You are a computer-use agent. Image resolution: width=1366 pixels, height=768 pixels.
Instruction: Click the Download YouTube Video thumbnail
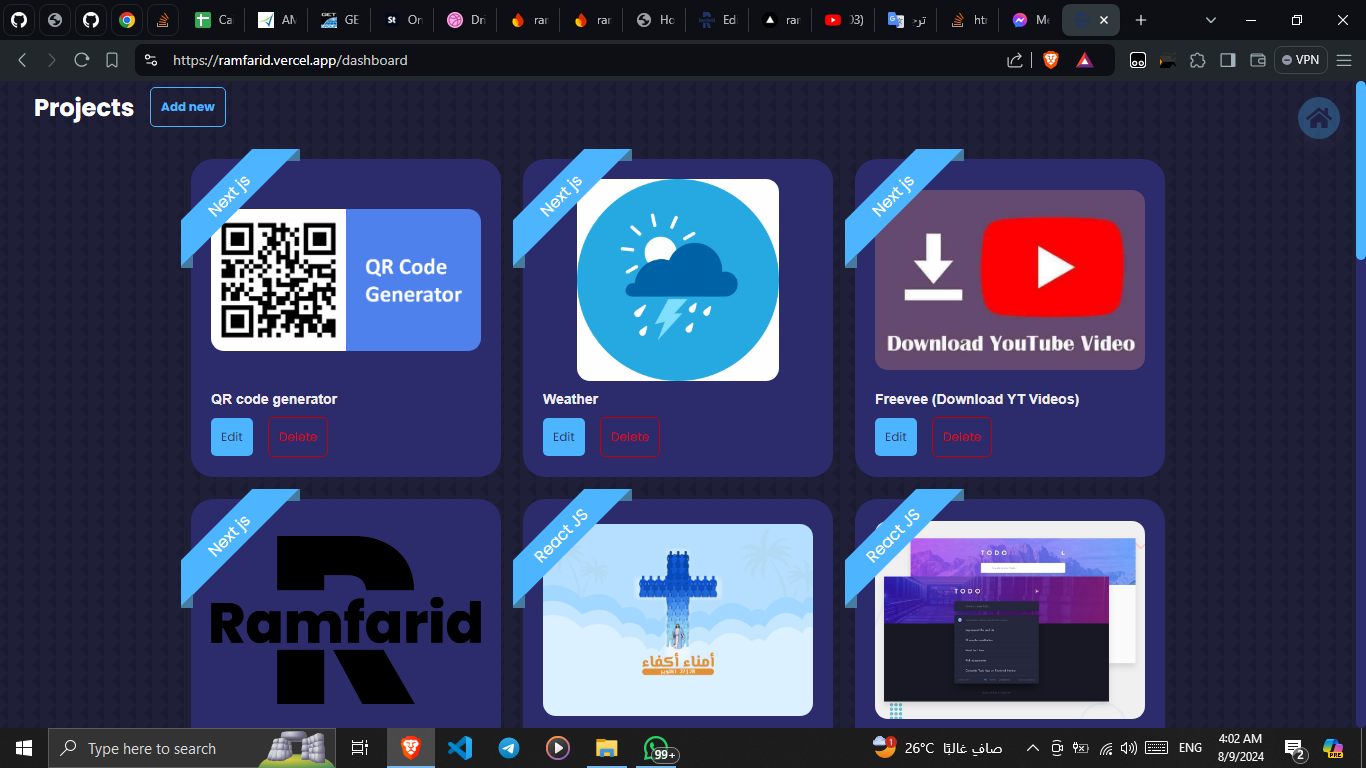[1010, 280]
